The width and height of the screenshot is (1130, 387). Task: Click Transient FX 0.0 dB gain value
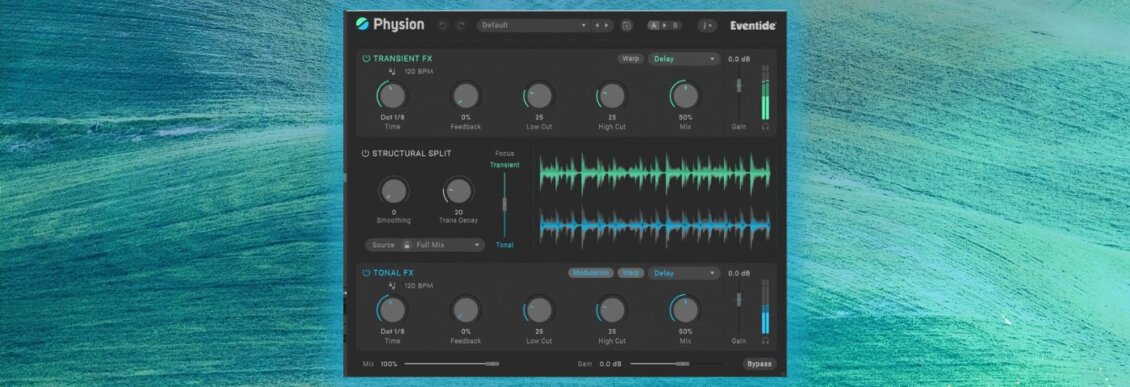[739, 59]
